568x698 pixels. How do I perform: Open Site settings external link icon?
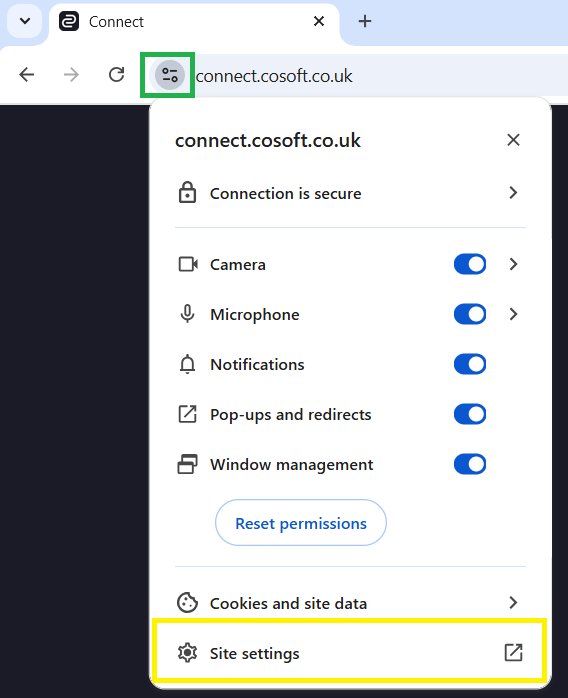pyautogui.click(x=513, y=653)
